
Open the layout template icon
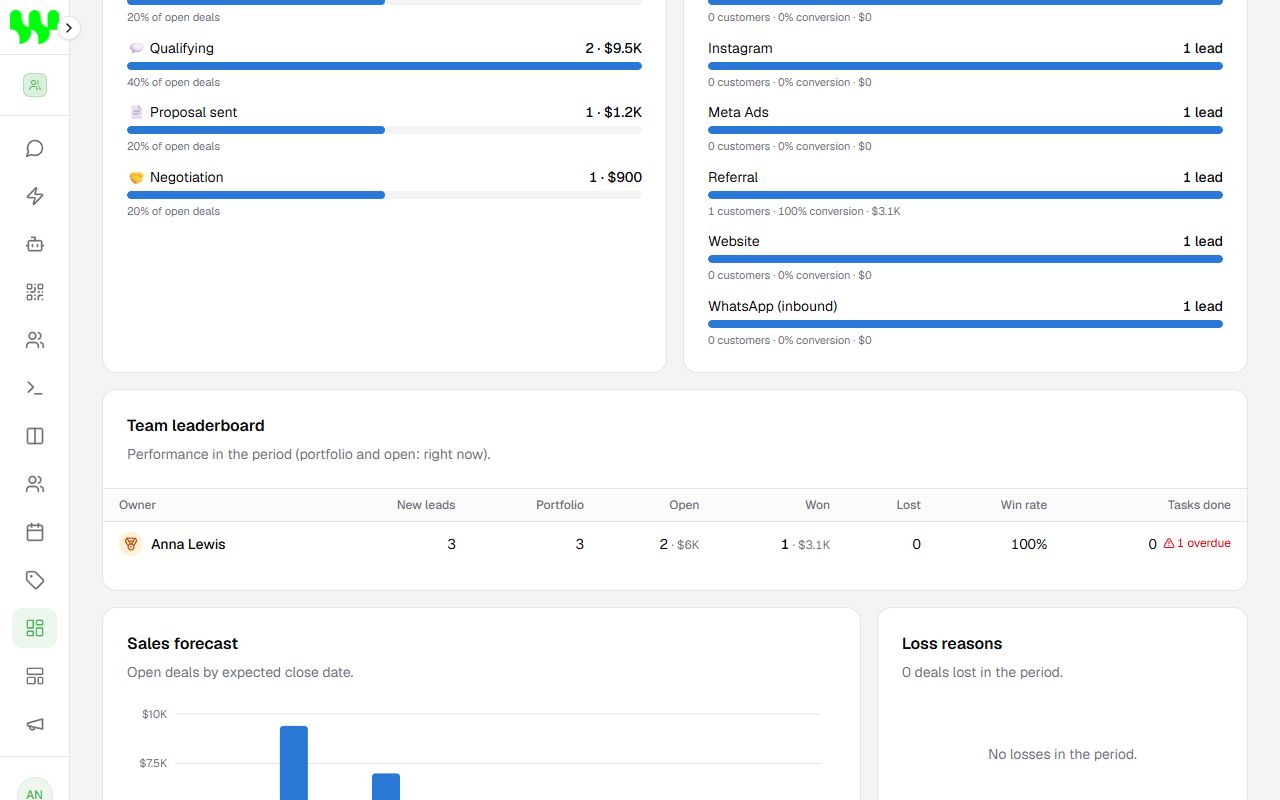coord(35,676)
